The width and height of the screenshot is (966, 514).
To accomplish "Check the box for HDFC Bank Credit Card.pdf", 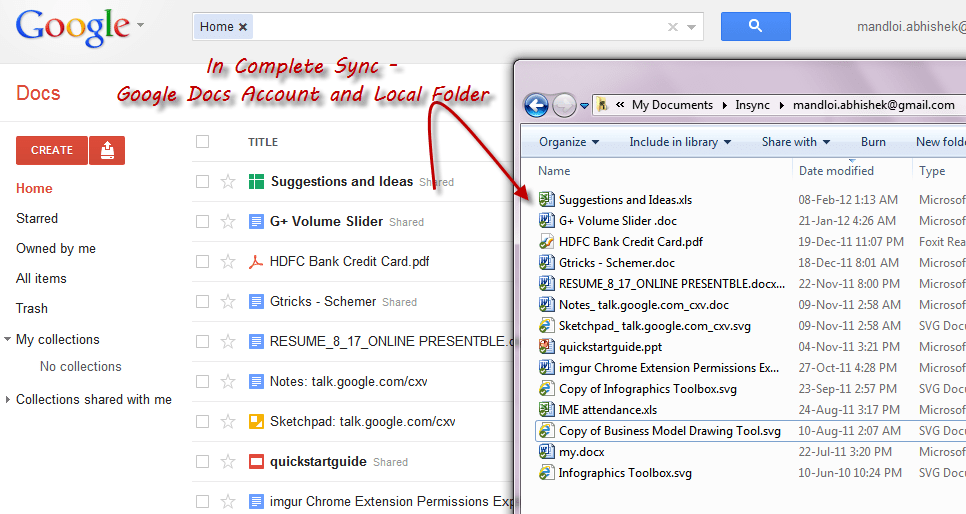I will [203, 261].
